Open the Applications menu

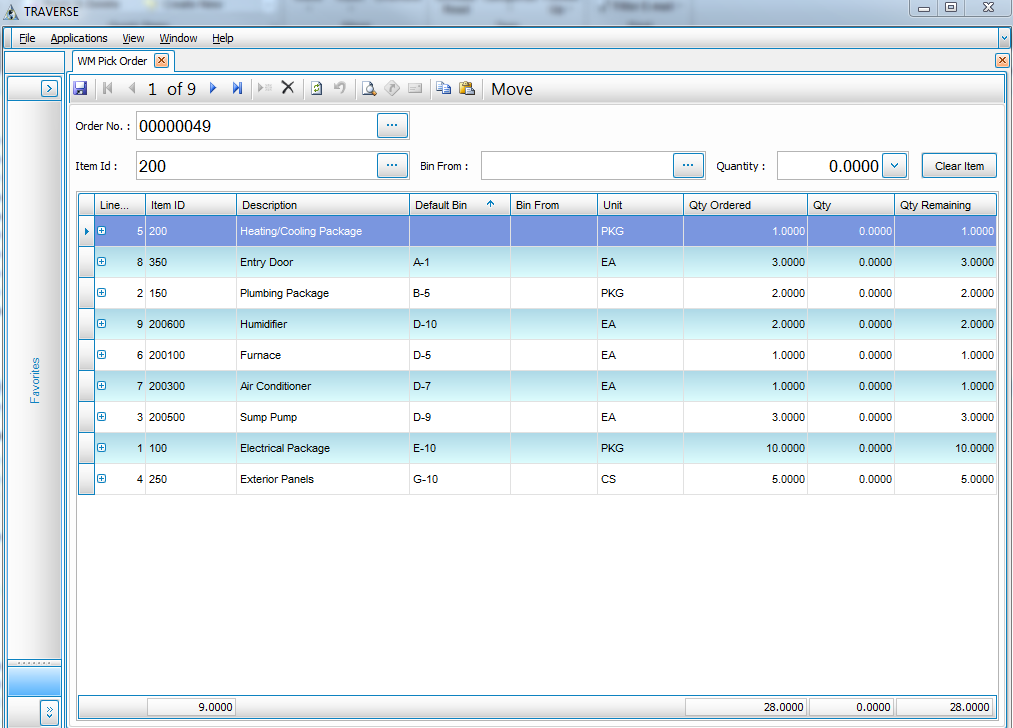(x=79, y=38)
